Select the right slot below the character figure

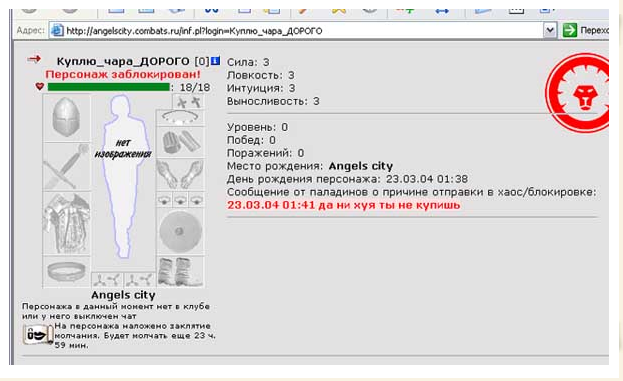click(x=139, y=280)
